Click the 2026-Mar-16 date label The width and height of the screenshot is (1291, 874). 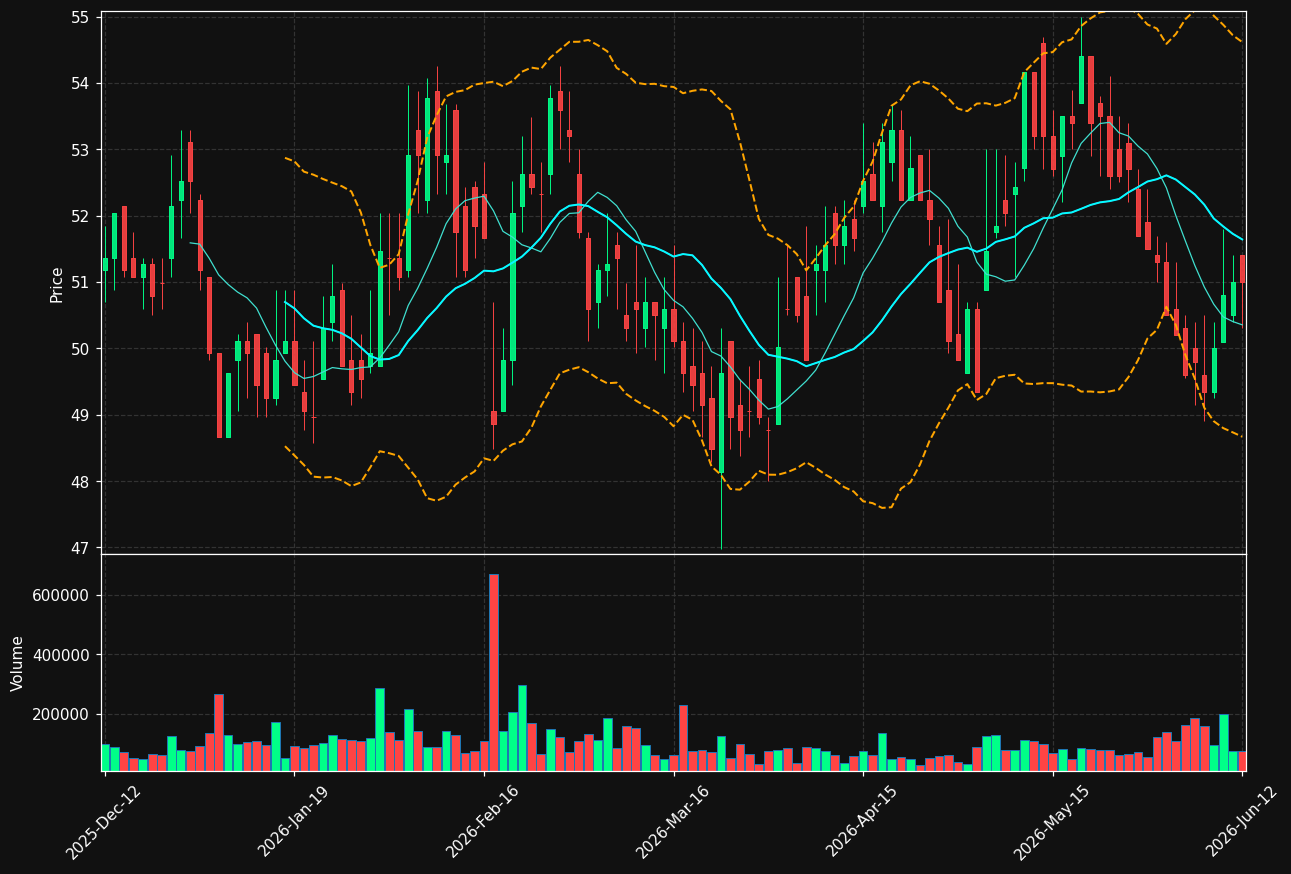point(672,820)
